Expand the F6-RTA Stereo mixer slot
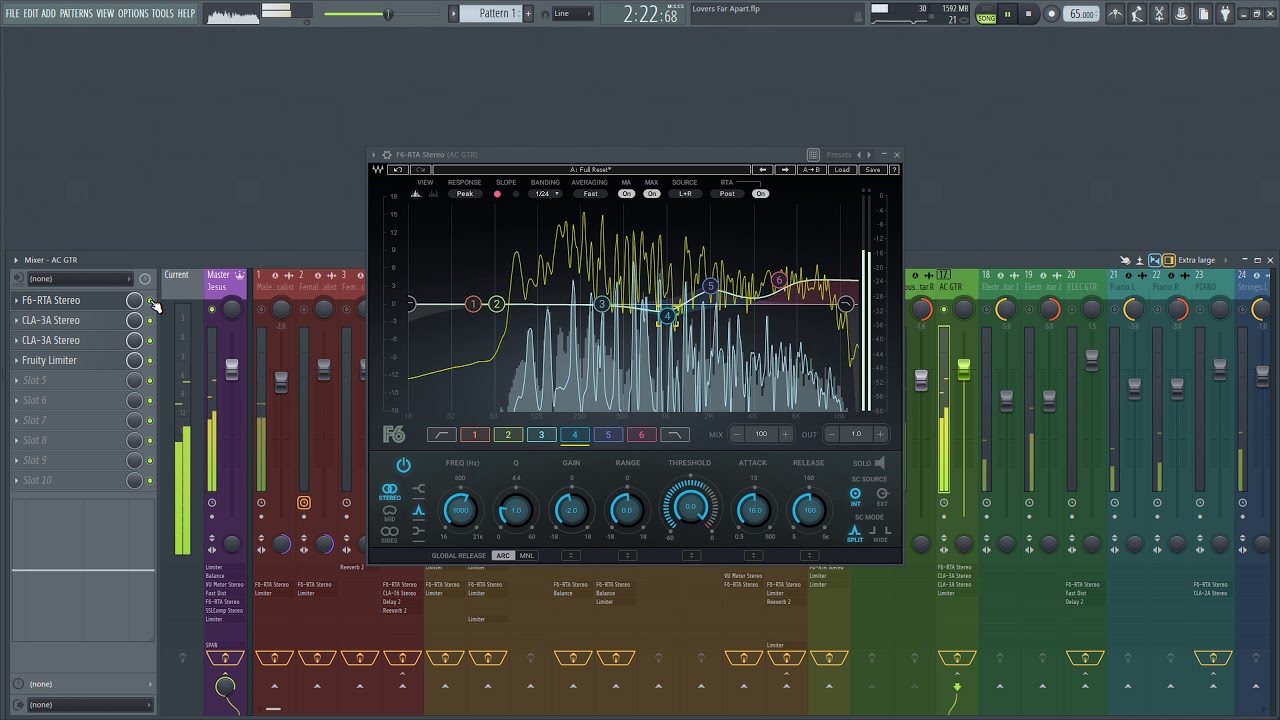The image size is (1280, 720). click(x=16, y=300)
